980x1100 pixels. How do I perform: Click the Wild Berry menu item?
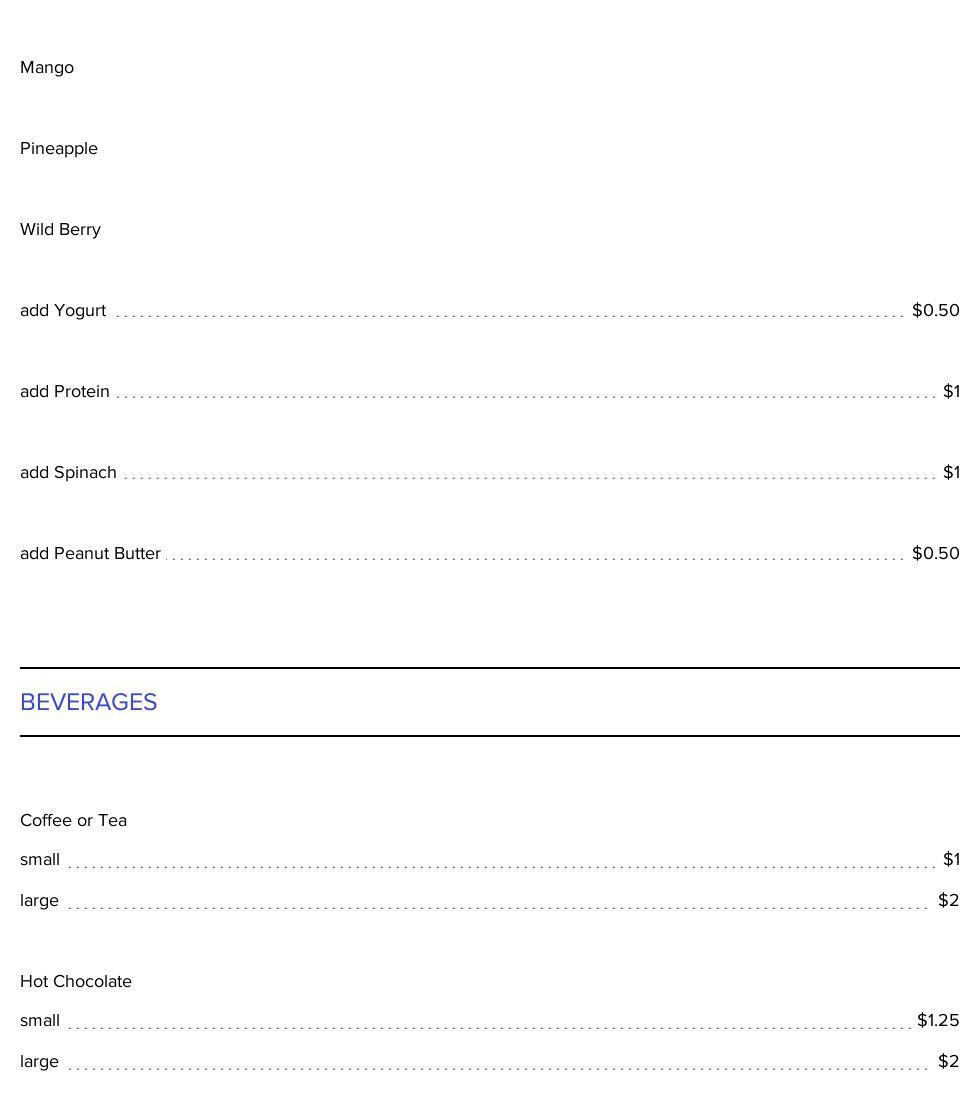coord(60,229)
